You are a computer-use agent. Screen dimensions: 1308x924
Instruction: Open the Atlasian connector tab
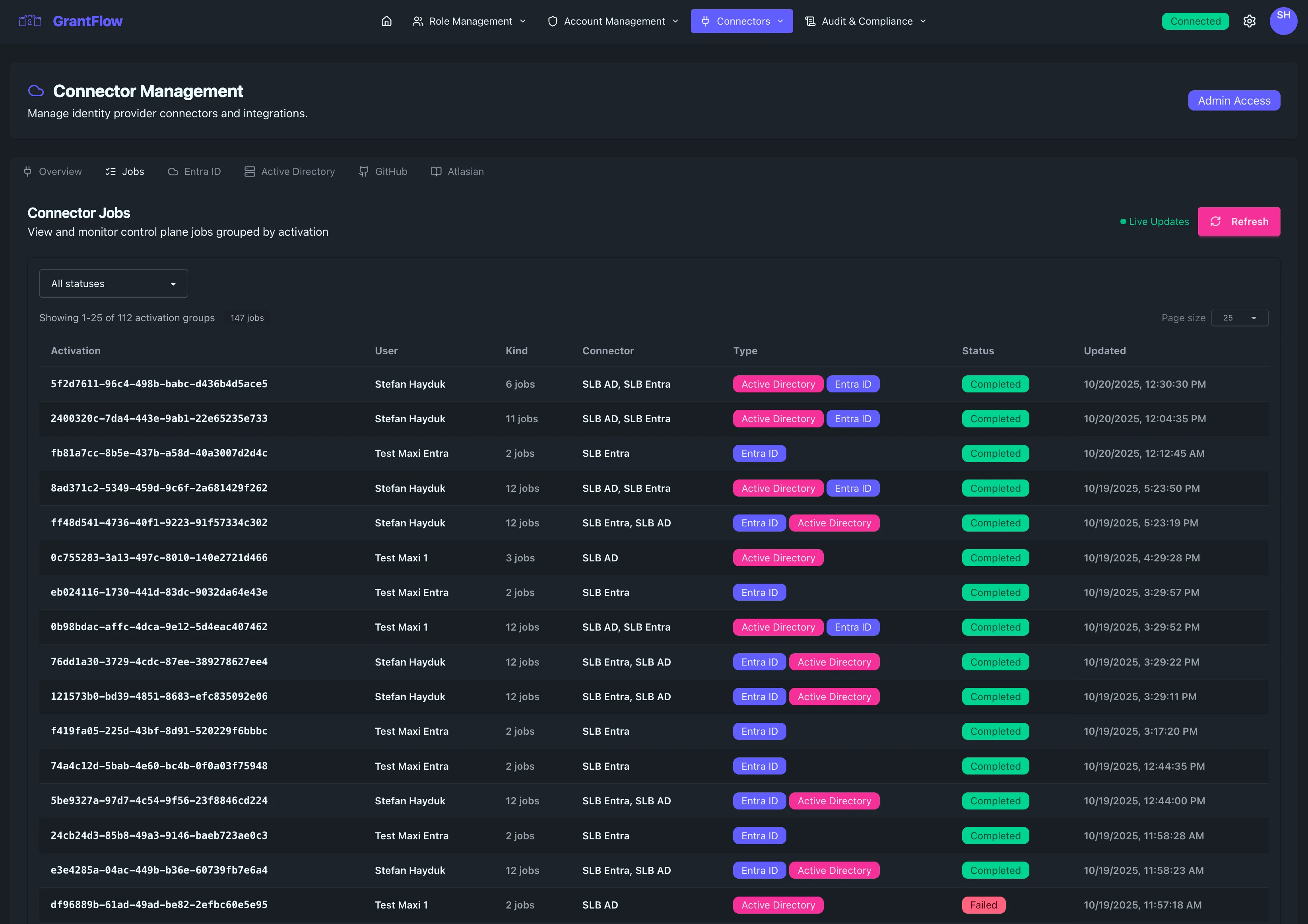457,171
